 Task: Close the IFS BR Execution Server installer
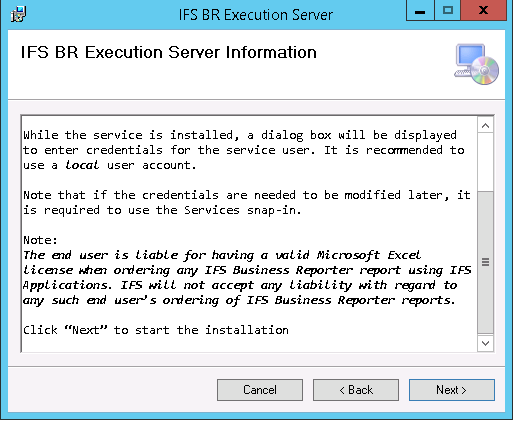click(483, 11)
